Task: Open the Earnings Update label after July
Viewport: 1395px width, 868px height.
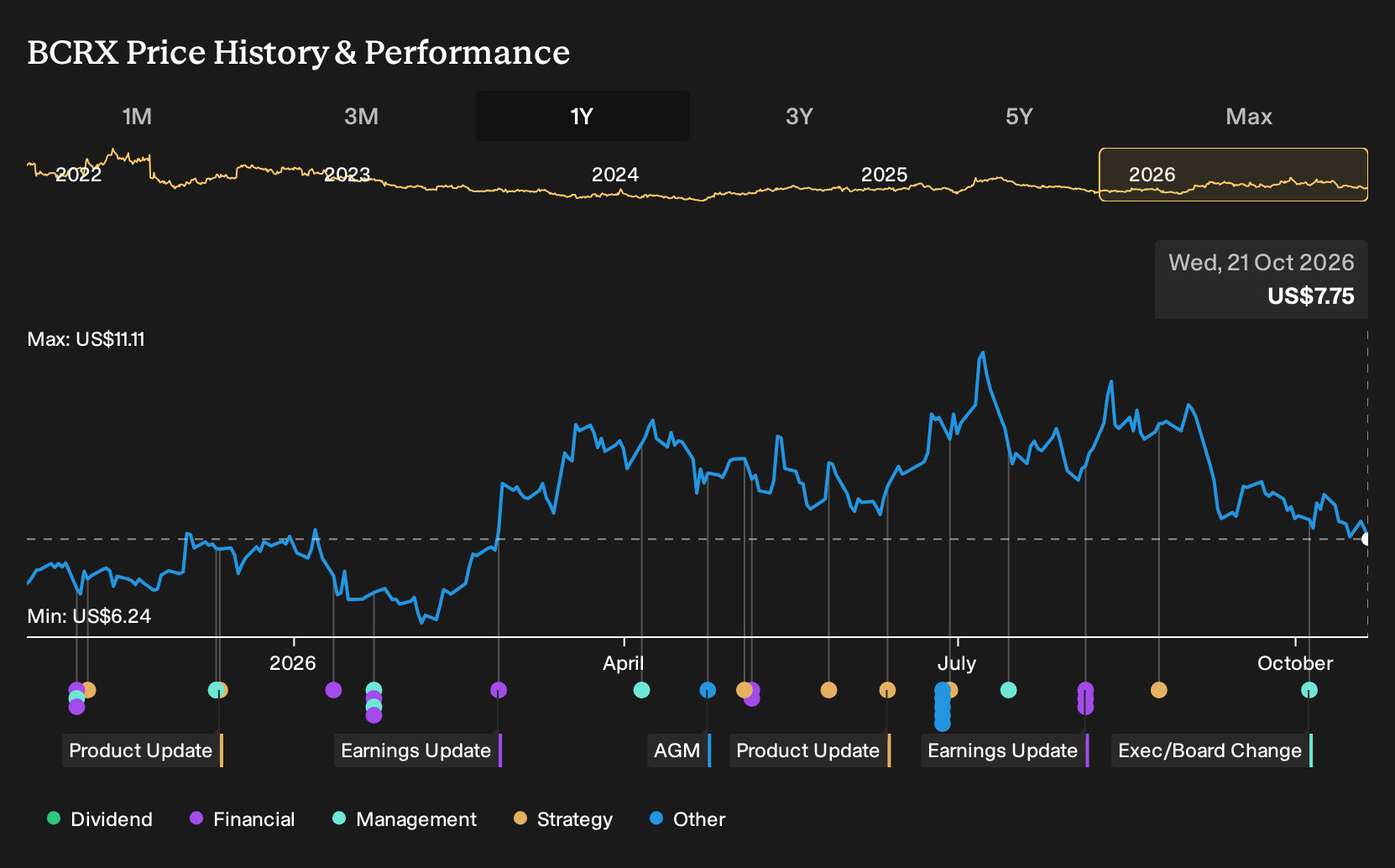Action: pyautogui.click(x=1005, y=750)
